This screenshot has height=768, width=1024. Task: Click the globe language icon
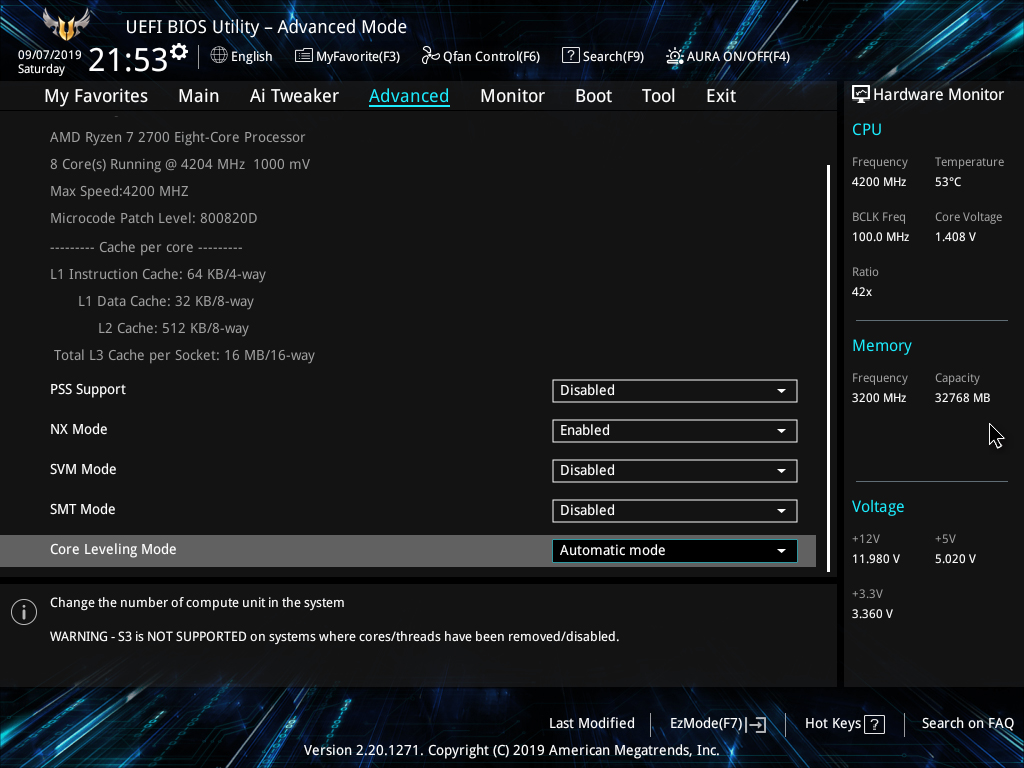[219, 56]
